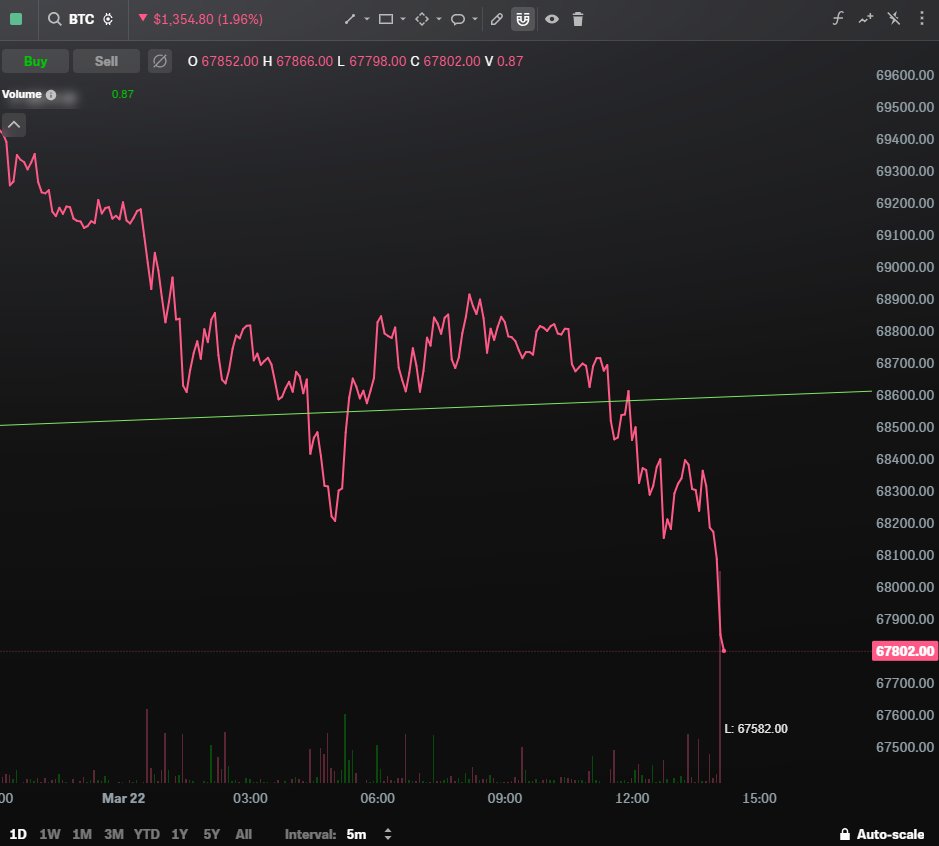939x846 pixels.
Task: Click the slashed-circle icon beside Sell
Action: [x=160, y=61]
